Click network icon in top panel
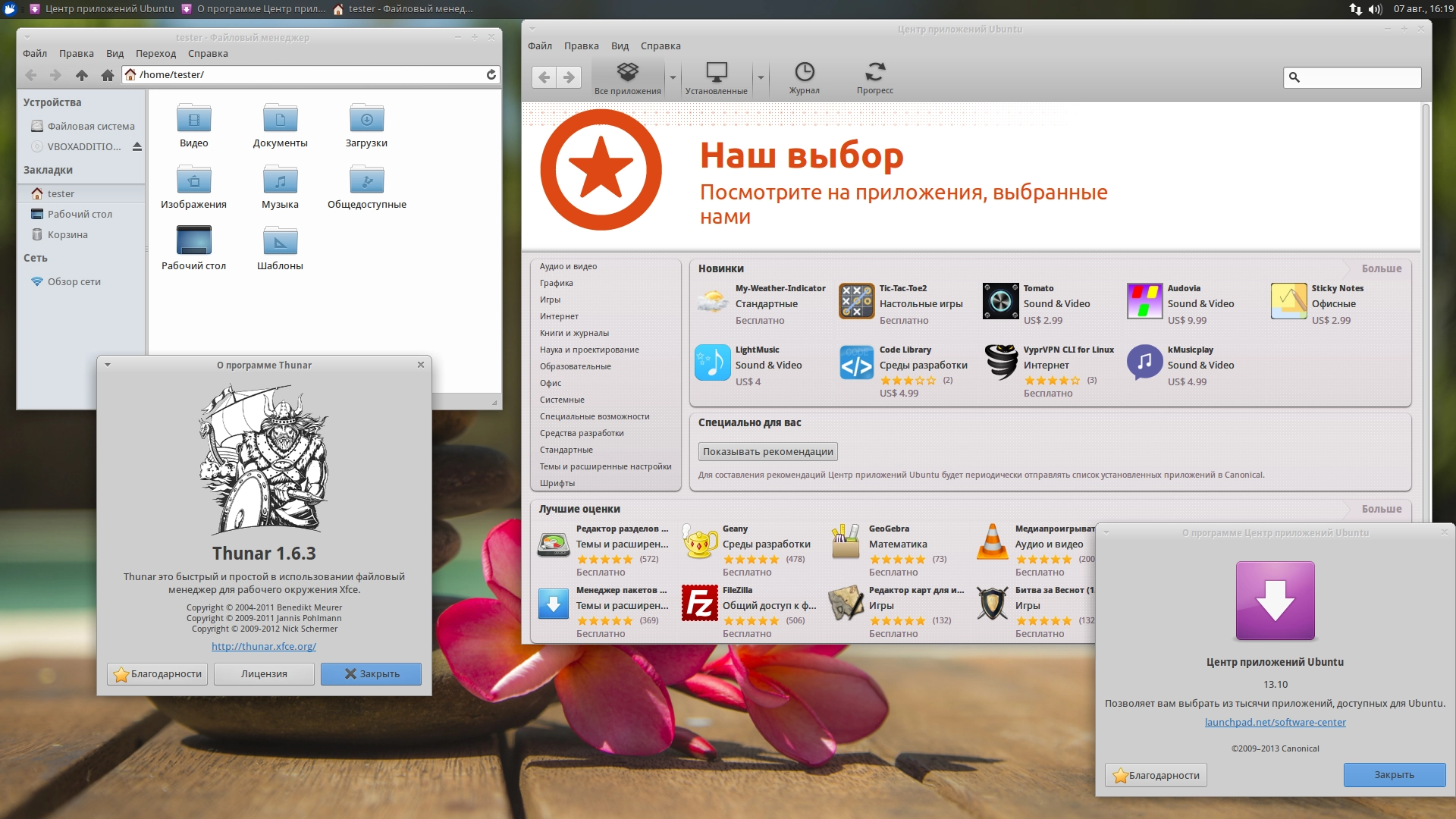The image size is (1456, 819). [x=1355, y=9]
